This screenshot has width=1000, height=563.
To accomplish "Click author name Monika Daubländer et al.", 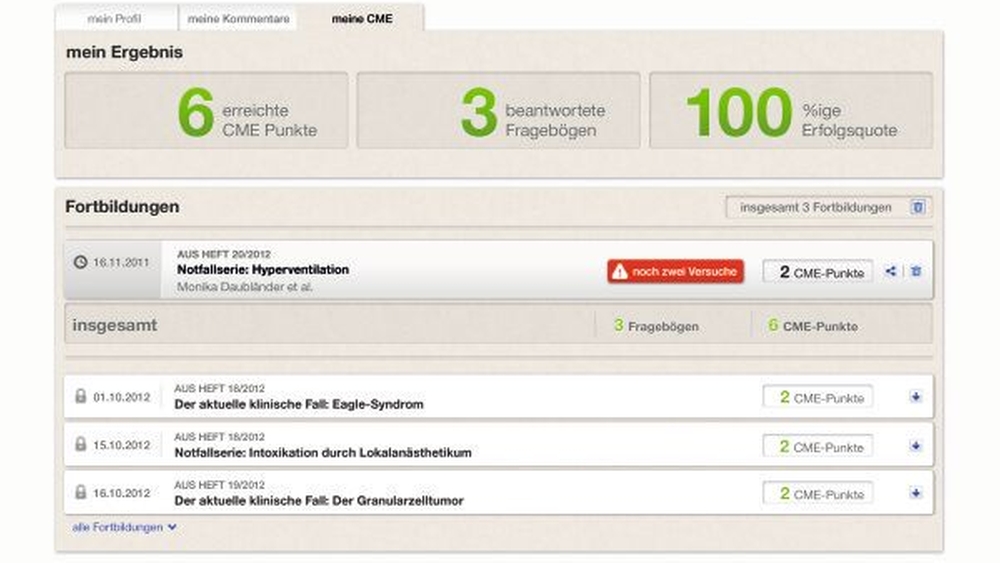I will 245,287.
